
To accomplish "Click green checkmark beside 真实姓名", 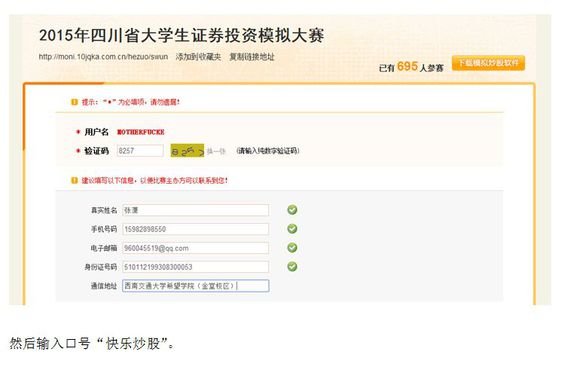I will coord(292,210).
